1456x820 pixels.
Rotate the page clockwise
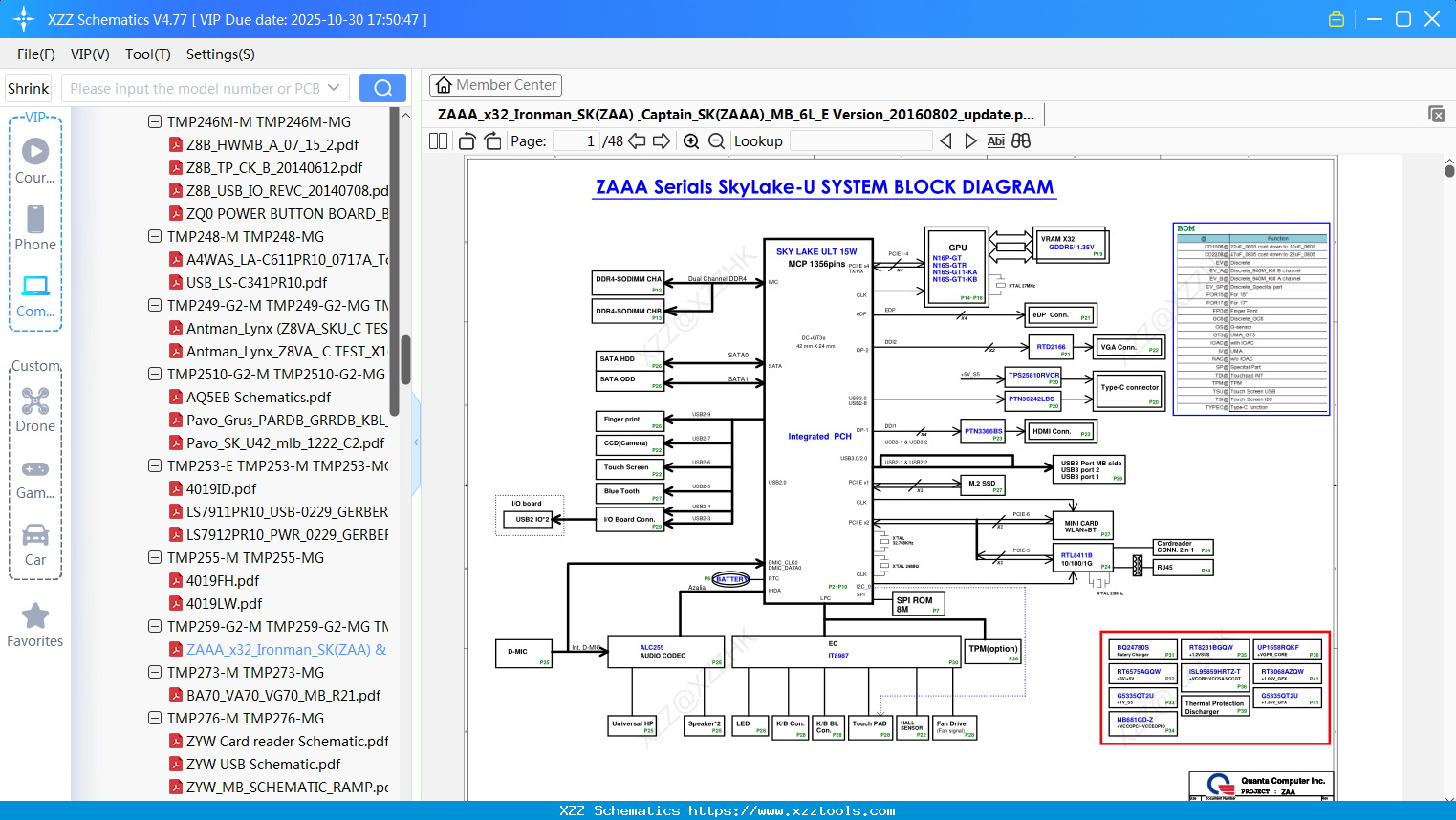click(x=493, y=141)
